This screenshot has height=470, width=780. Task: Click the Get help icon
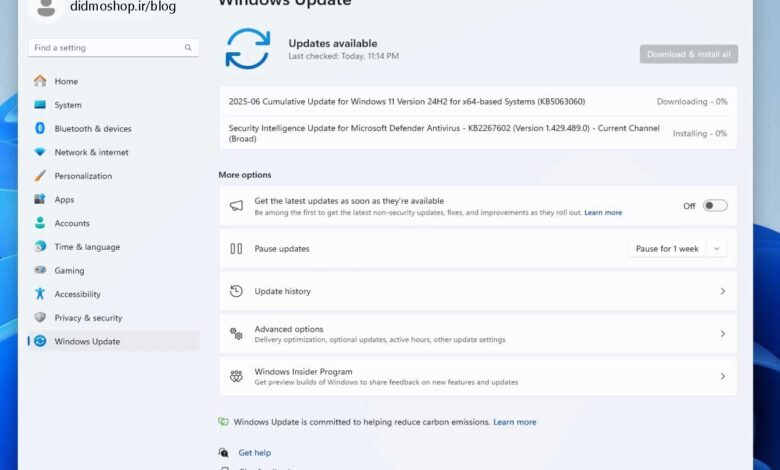[x=223, y=453]
